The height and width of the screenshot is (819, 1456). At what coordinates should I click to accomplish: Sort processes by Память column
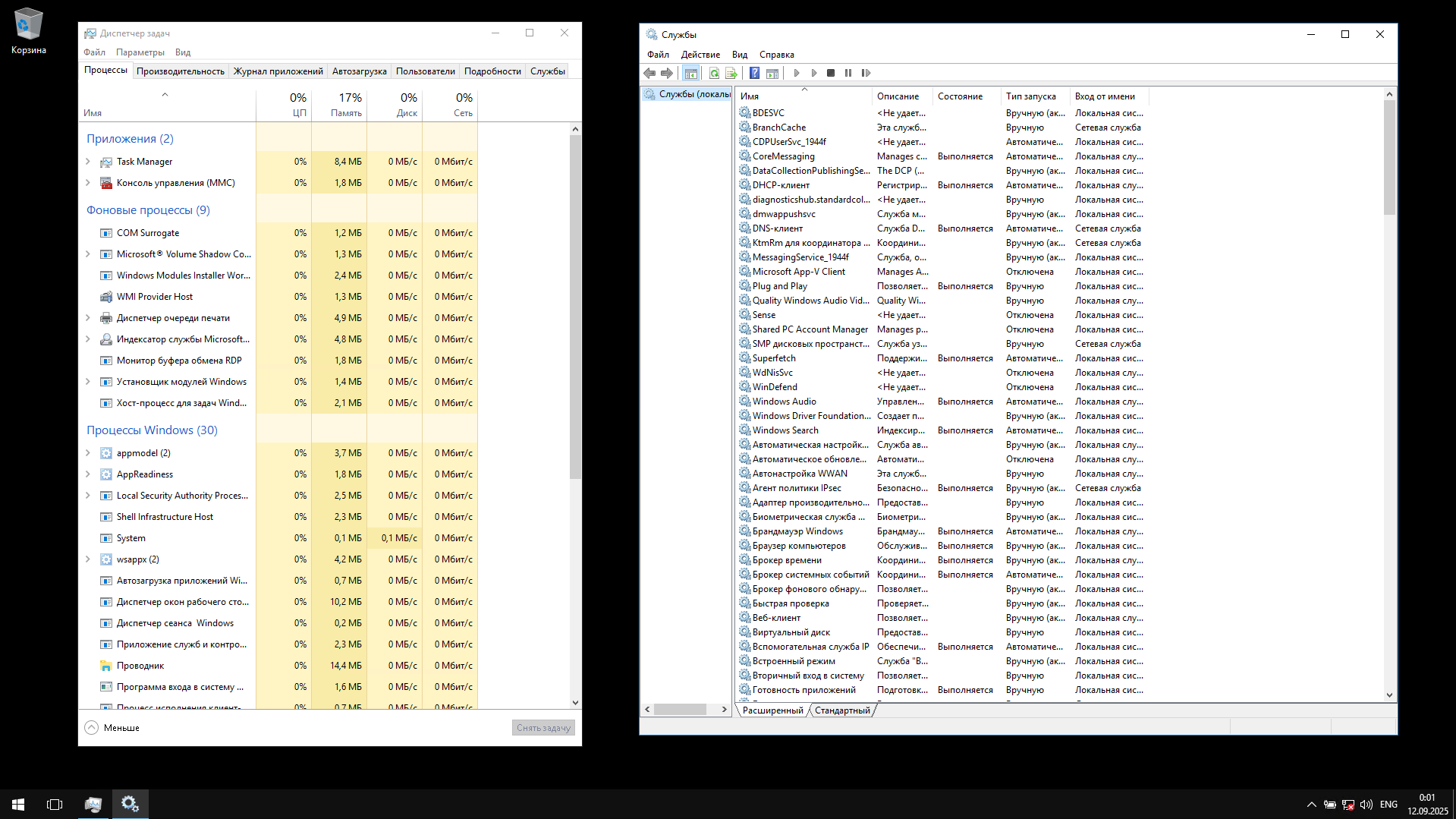point(339,105)
